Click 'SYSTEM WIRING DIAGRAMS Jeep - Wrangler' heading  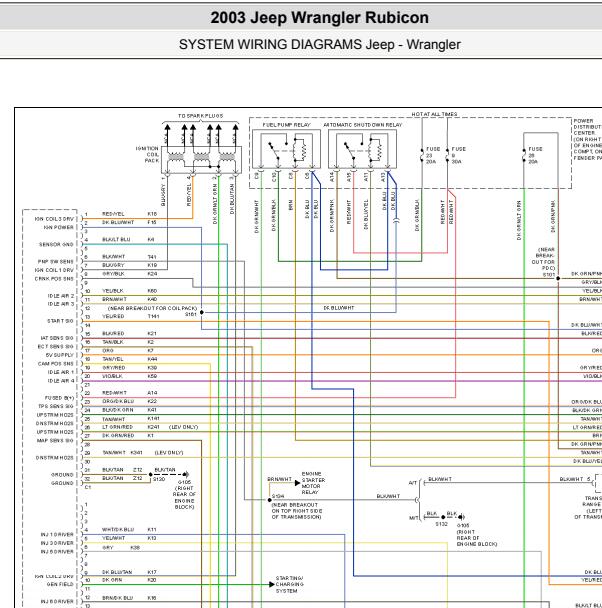pyautogui.click(x=319, y=45)
